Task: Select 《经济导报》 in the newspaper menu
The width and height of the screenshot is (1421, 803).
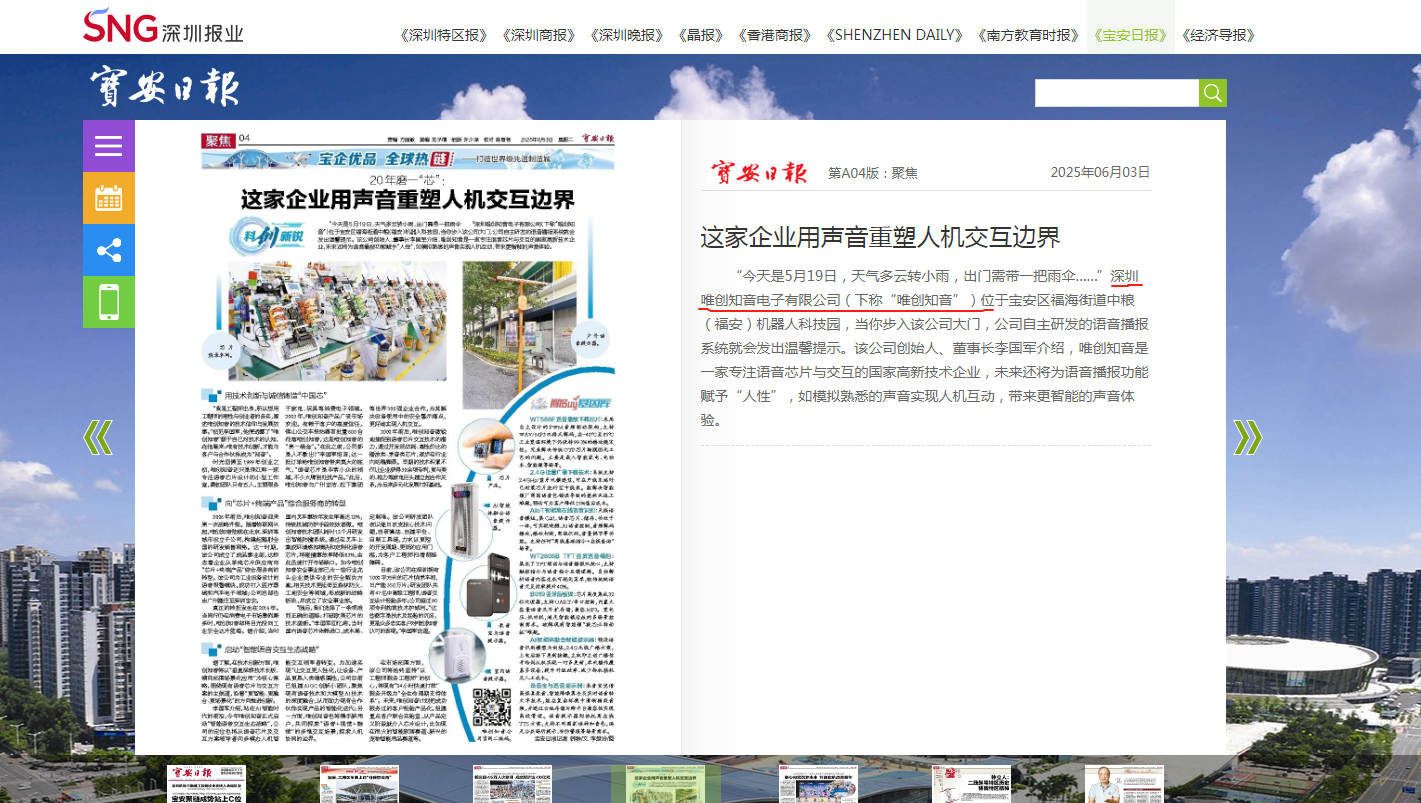Action: tap(1218, 35)
